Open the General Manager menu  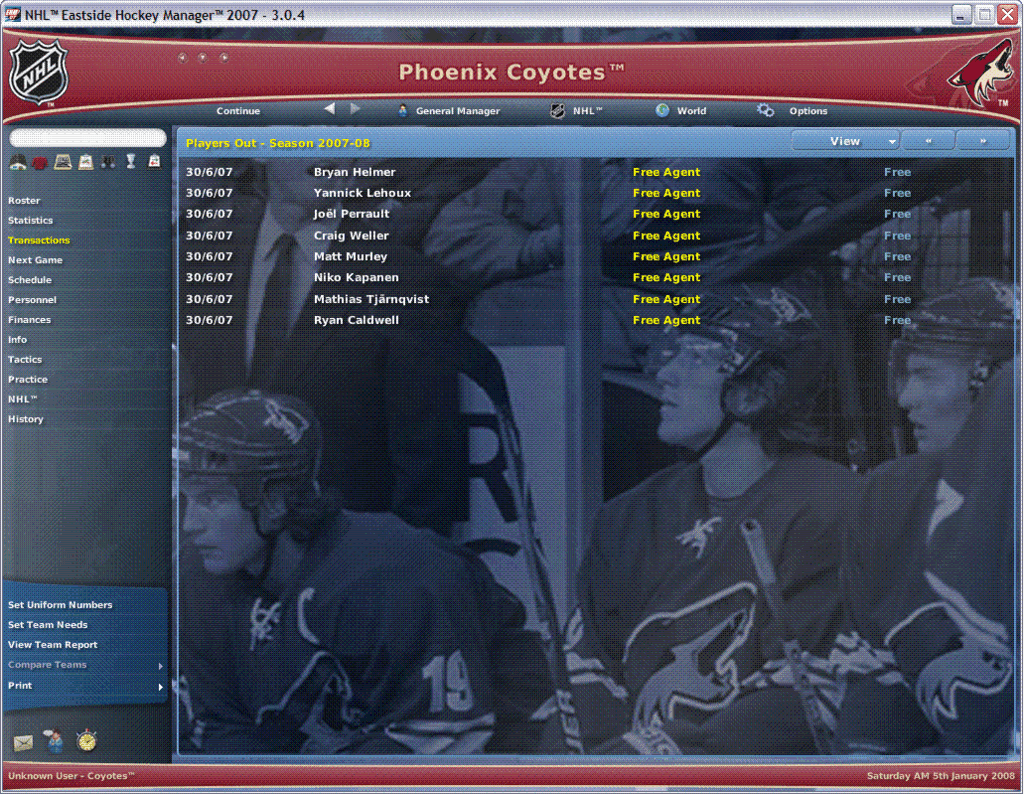458,111
